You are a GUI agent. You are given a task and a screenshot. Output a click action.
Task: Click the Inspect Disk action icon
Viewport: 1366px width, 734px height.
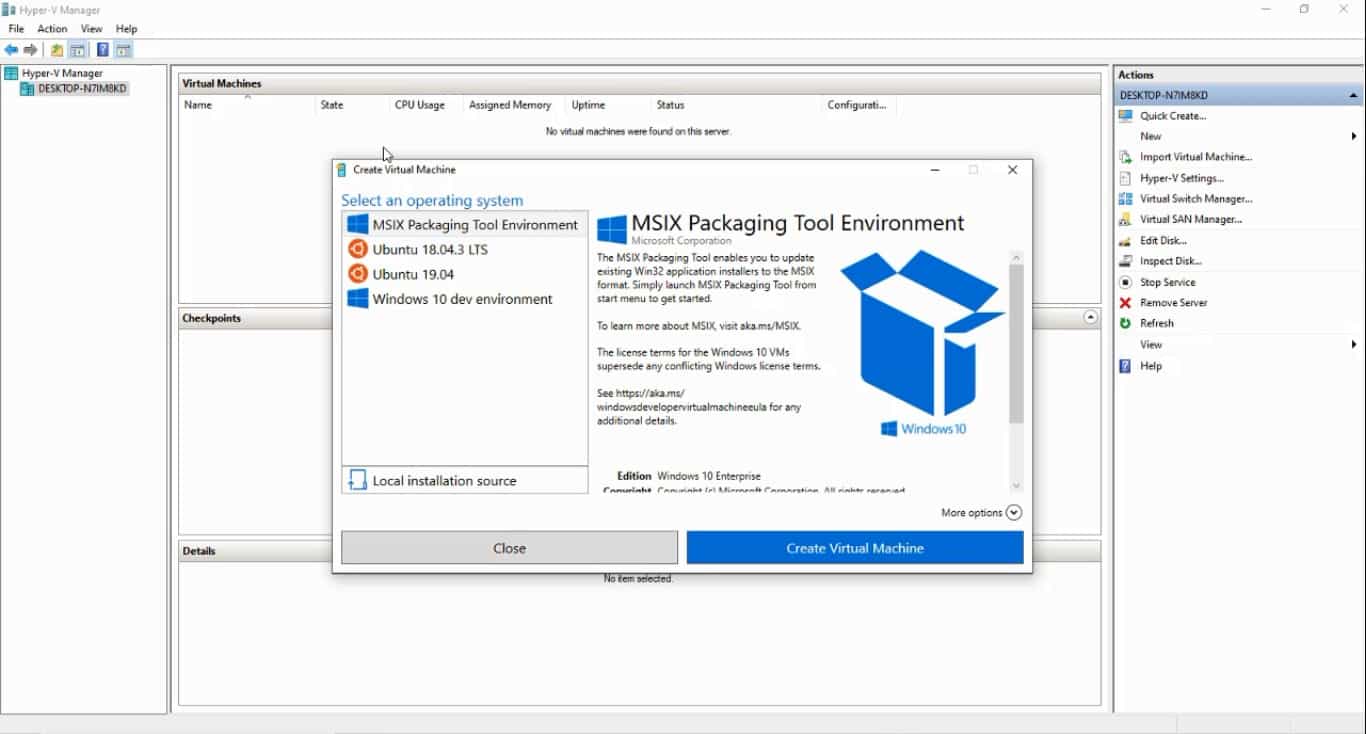click(x=1125, y=261)
